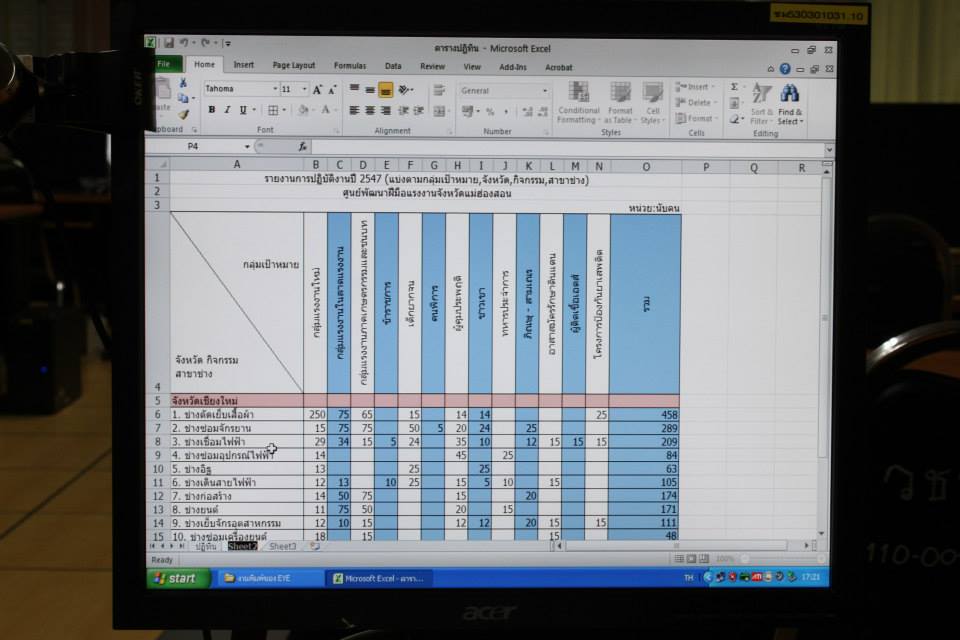Image resolution: width=960 pixels, height=640 pixels.
Task: Toggle Bold formatting in Font group
Action: pos(213,110)
